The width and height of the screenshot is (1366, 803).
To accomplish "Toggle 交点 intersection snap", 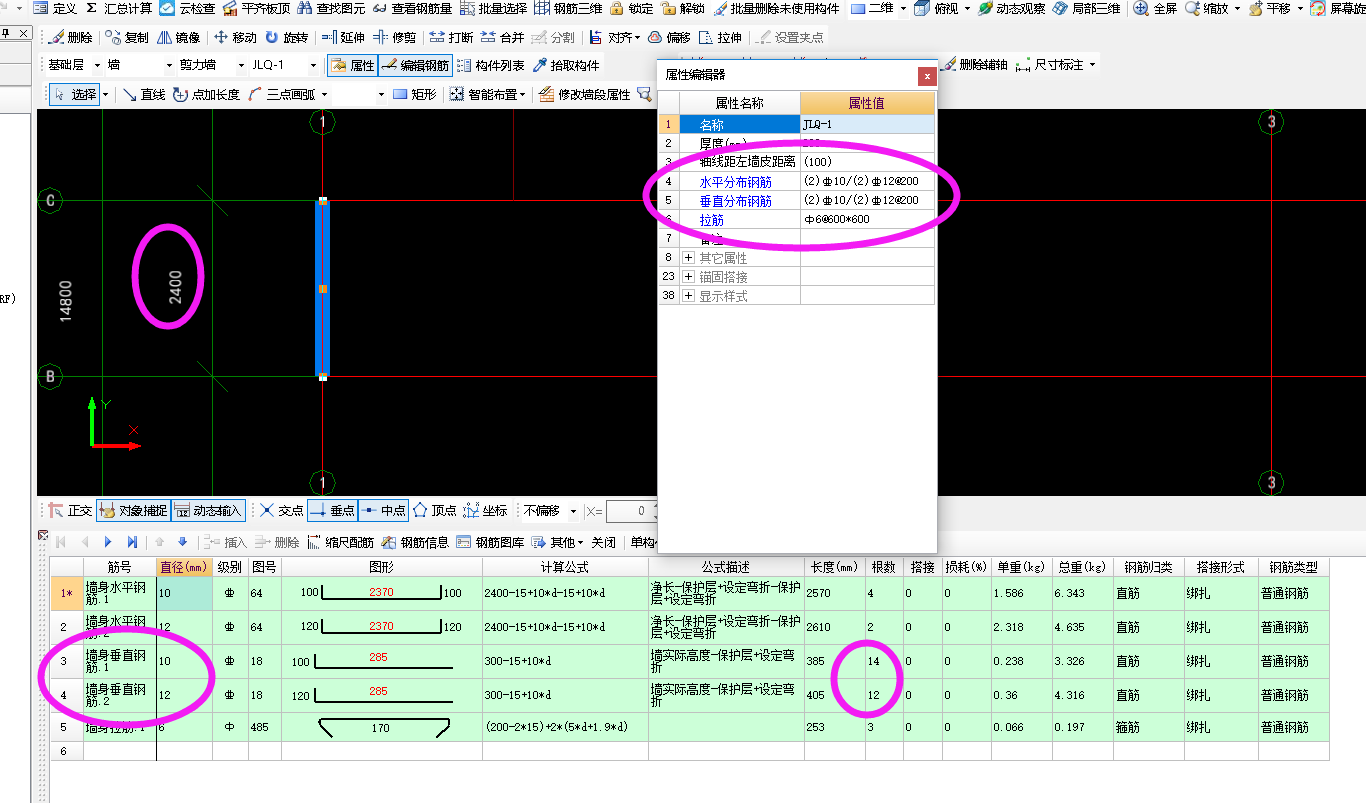I will [281, 511].
